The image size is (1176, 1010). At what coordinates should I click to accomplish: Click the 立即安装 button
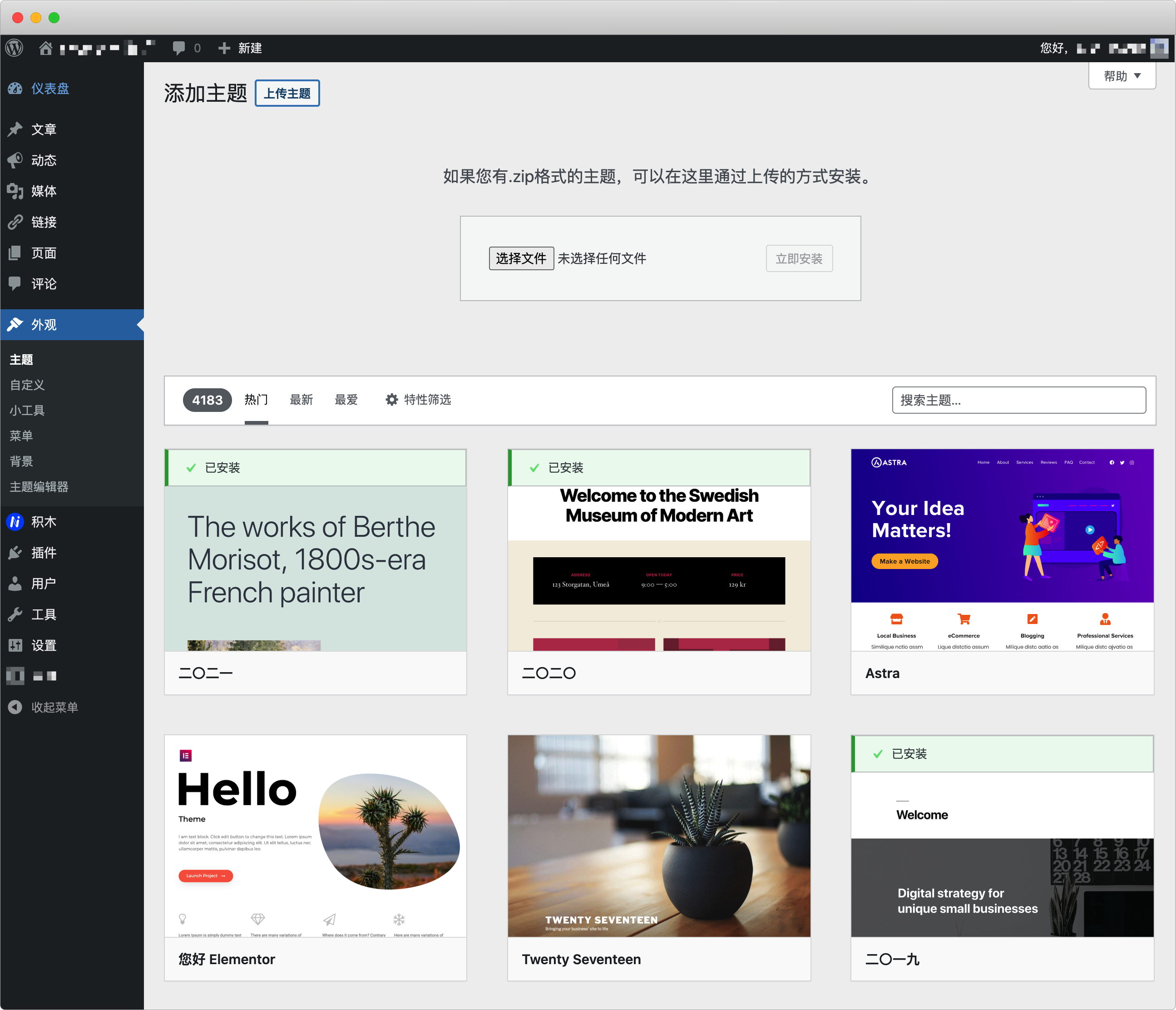[799, 259]
